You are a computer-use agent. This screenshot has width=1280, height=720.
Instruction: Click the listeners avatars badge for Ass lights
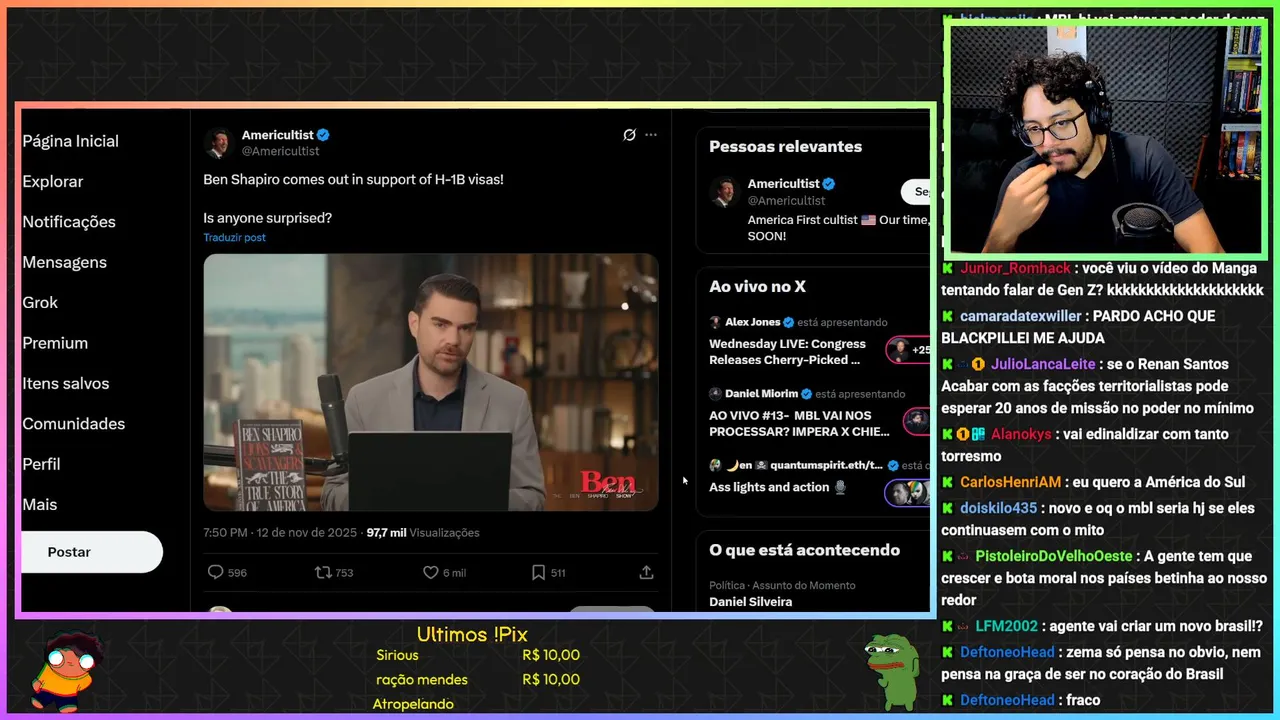[x=908, y=493]
